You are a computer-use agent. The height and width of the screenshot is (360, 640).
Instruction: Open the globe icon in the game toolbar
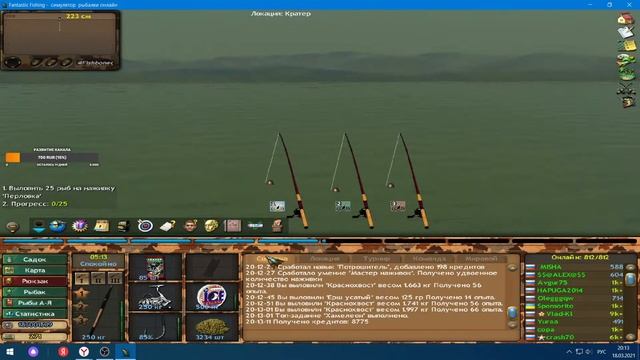[x=58, y=226]
